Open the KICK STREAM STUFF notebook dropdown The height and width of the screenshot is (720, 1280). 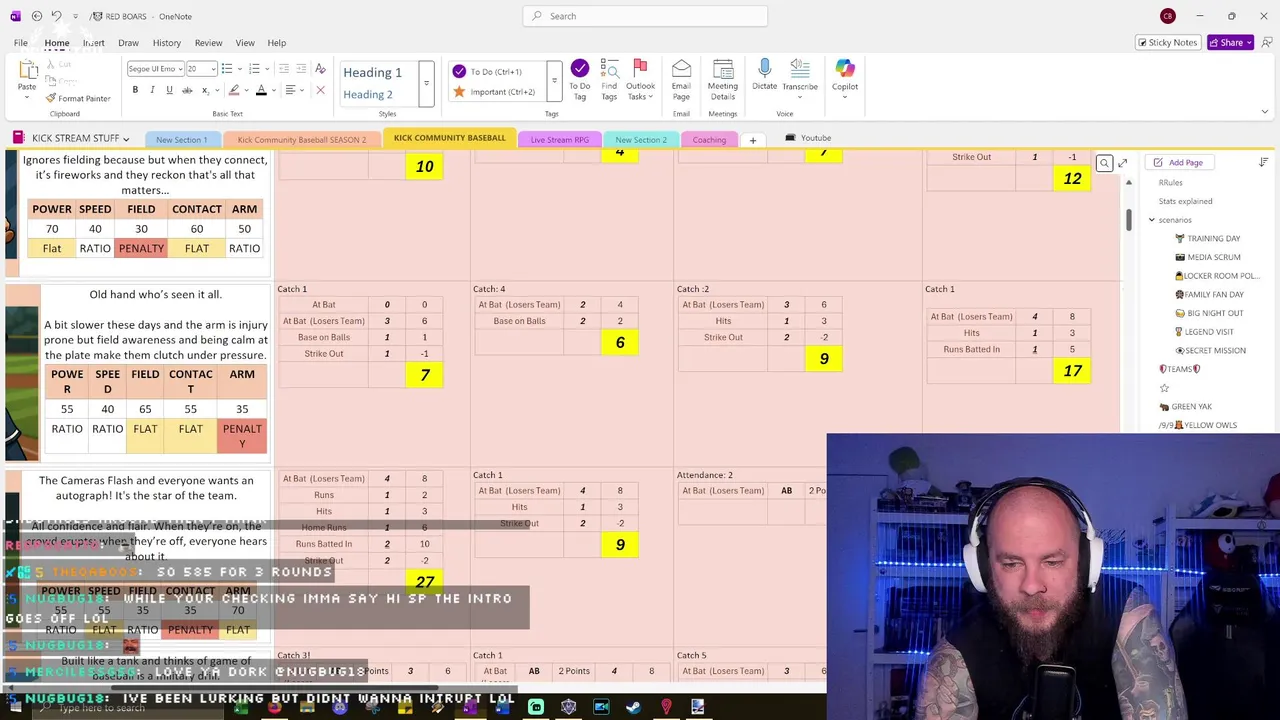coord(126,139)
